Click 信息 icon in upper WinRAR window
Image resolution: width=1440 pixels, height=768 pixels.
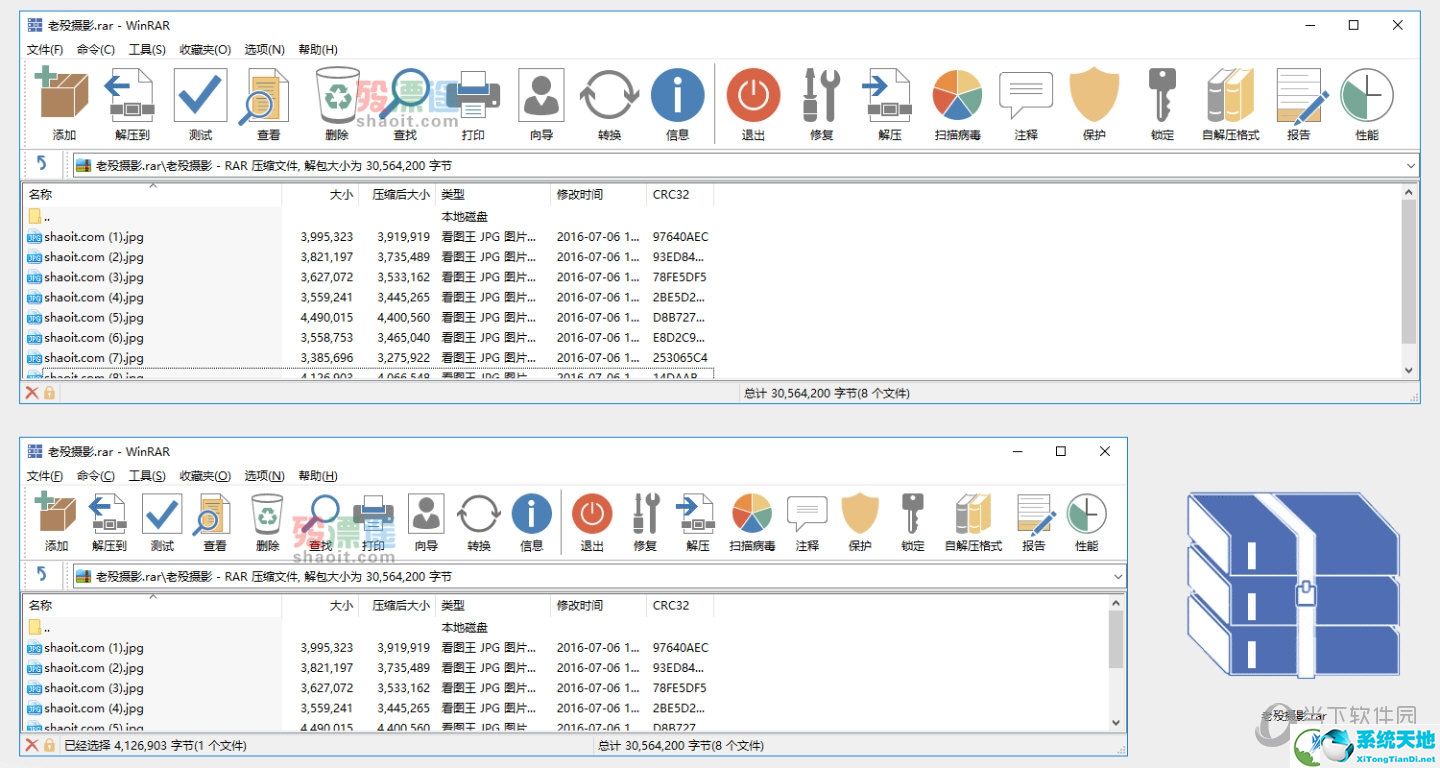(678, 95)
